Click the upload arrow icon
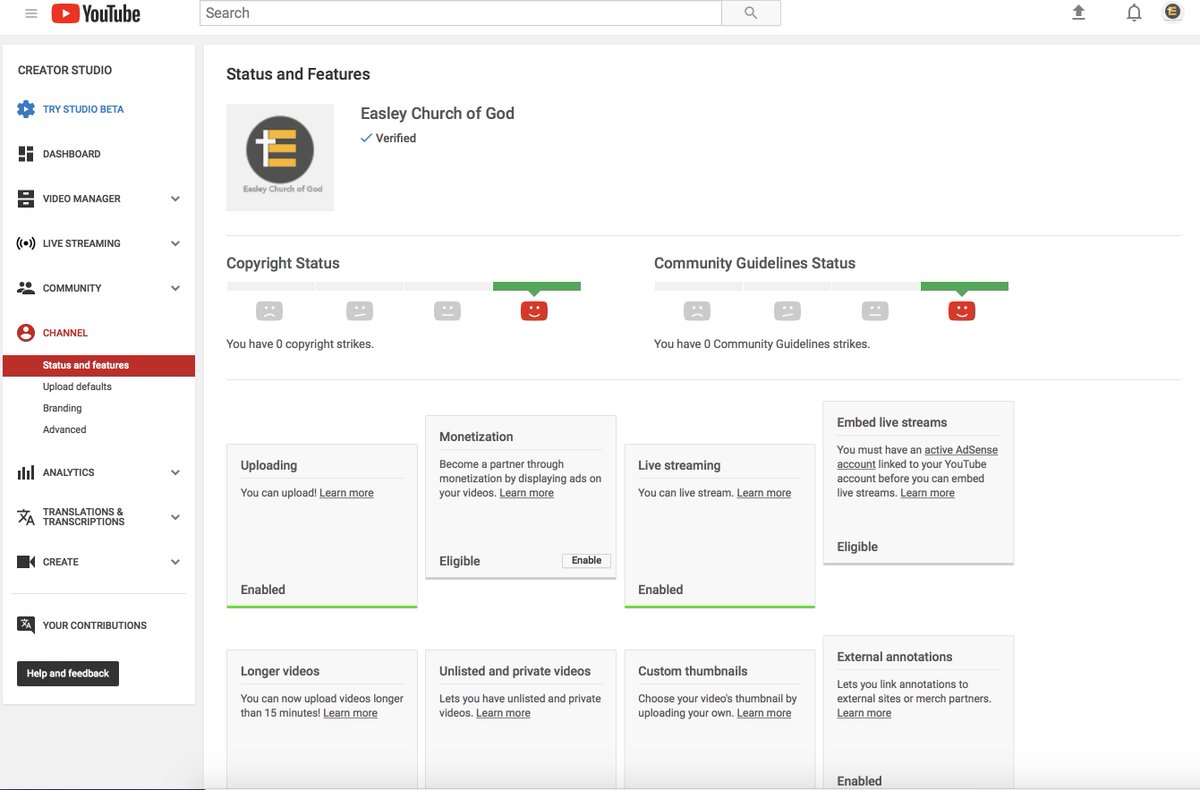 pos(1078,13)
